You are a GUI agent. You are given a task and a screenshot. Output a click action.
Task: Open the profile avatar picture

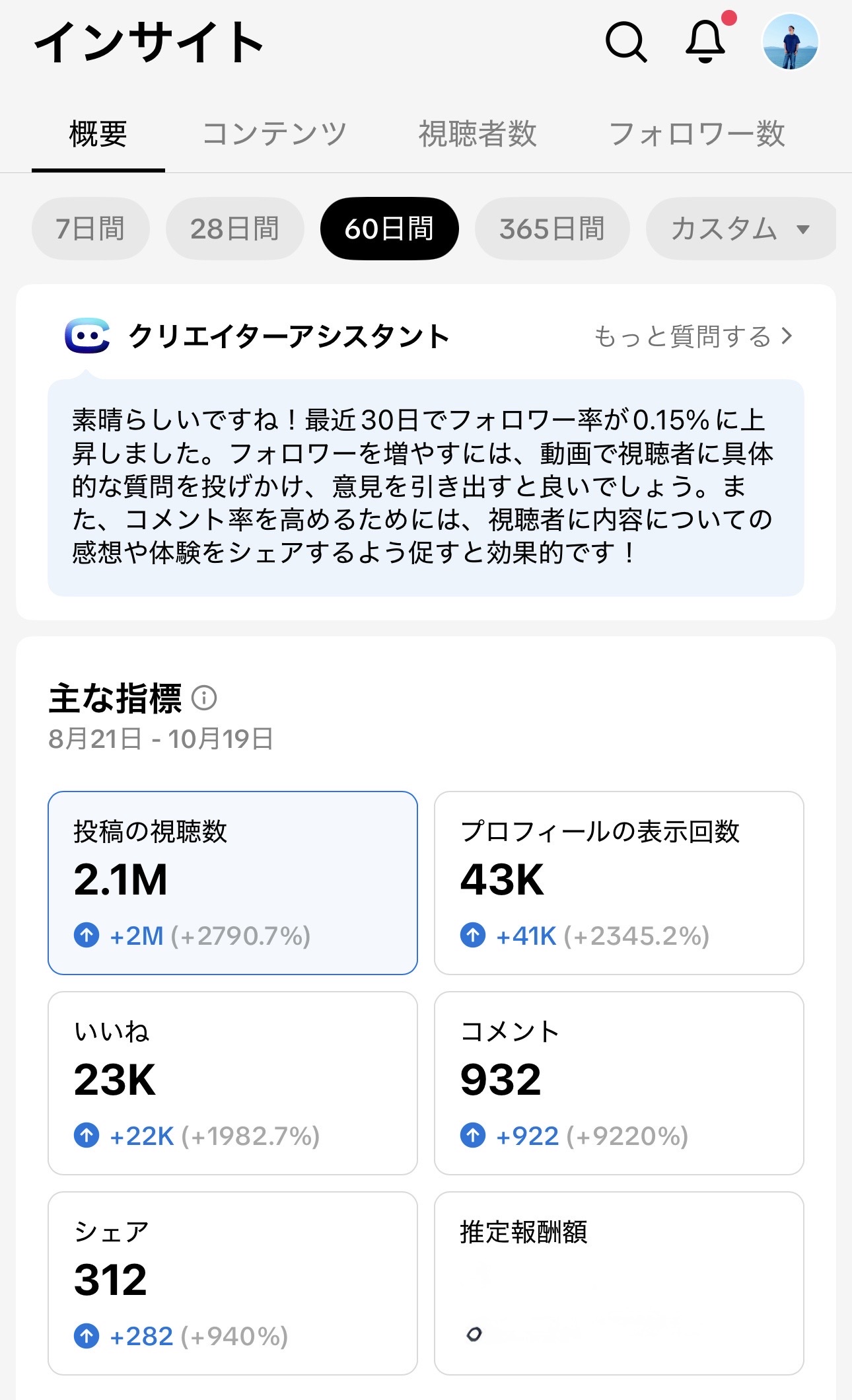coord(790,42)
